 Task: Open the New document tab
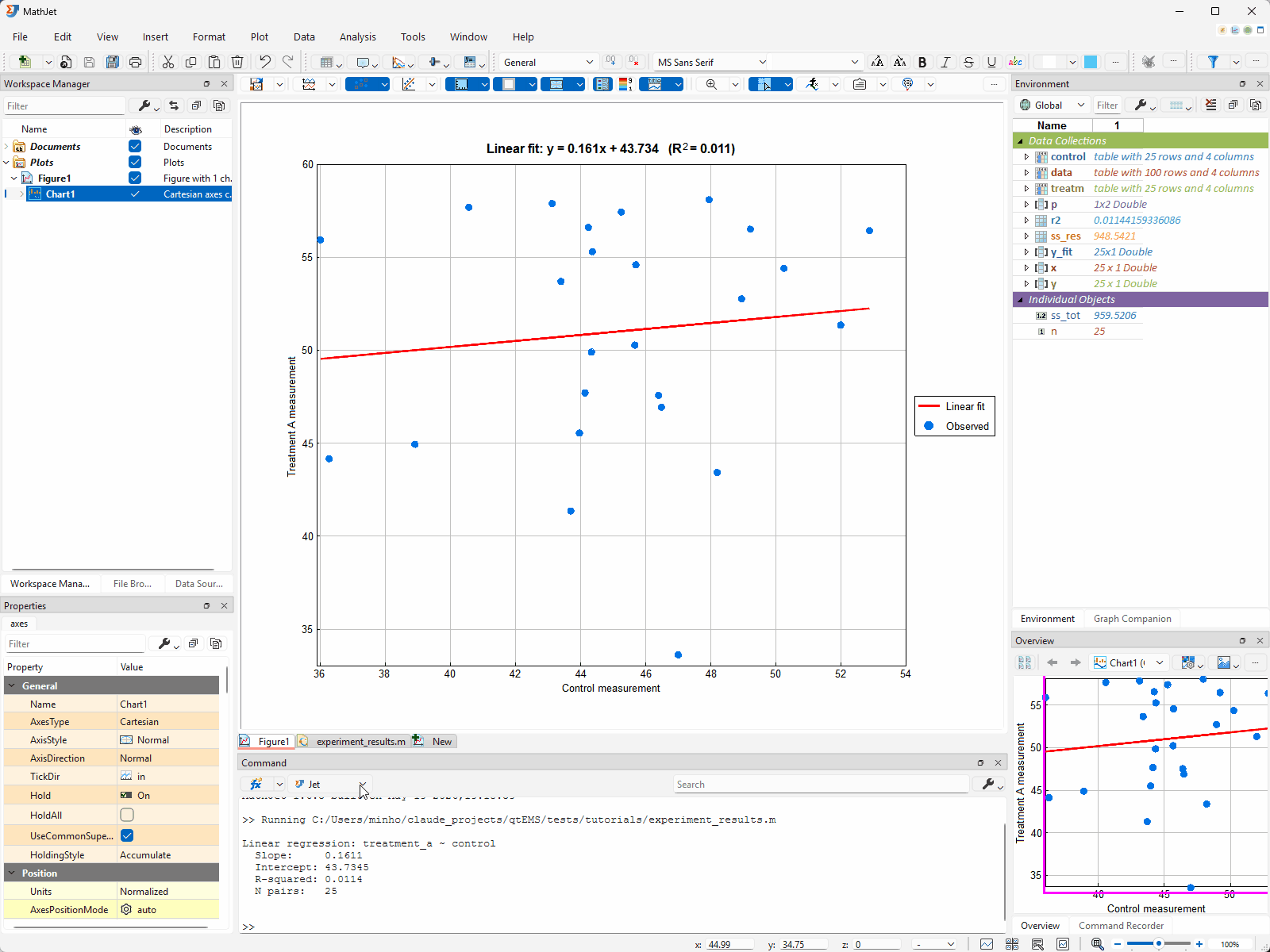(x=433, y=741)
